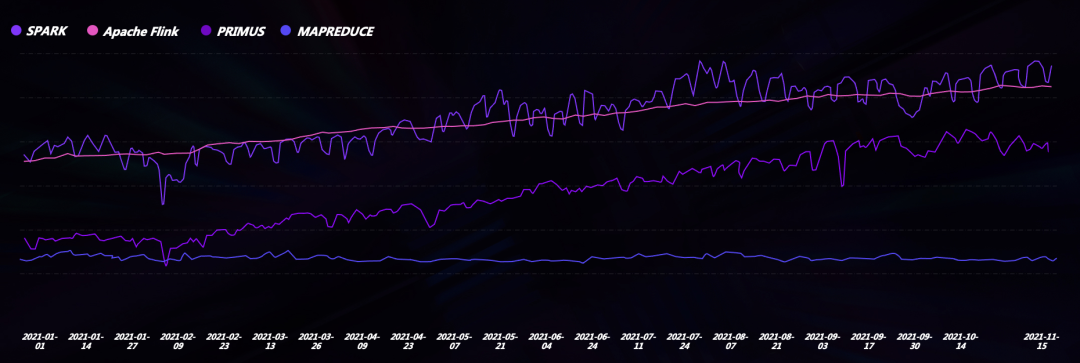Select the 2021-06-04 axis date label
The height and width of the screenshot is (363, 1080).
click(x=547, y=342)
